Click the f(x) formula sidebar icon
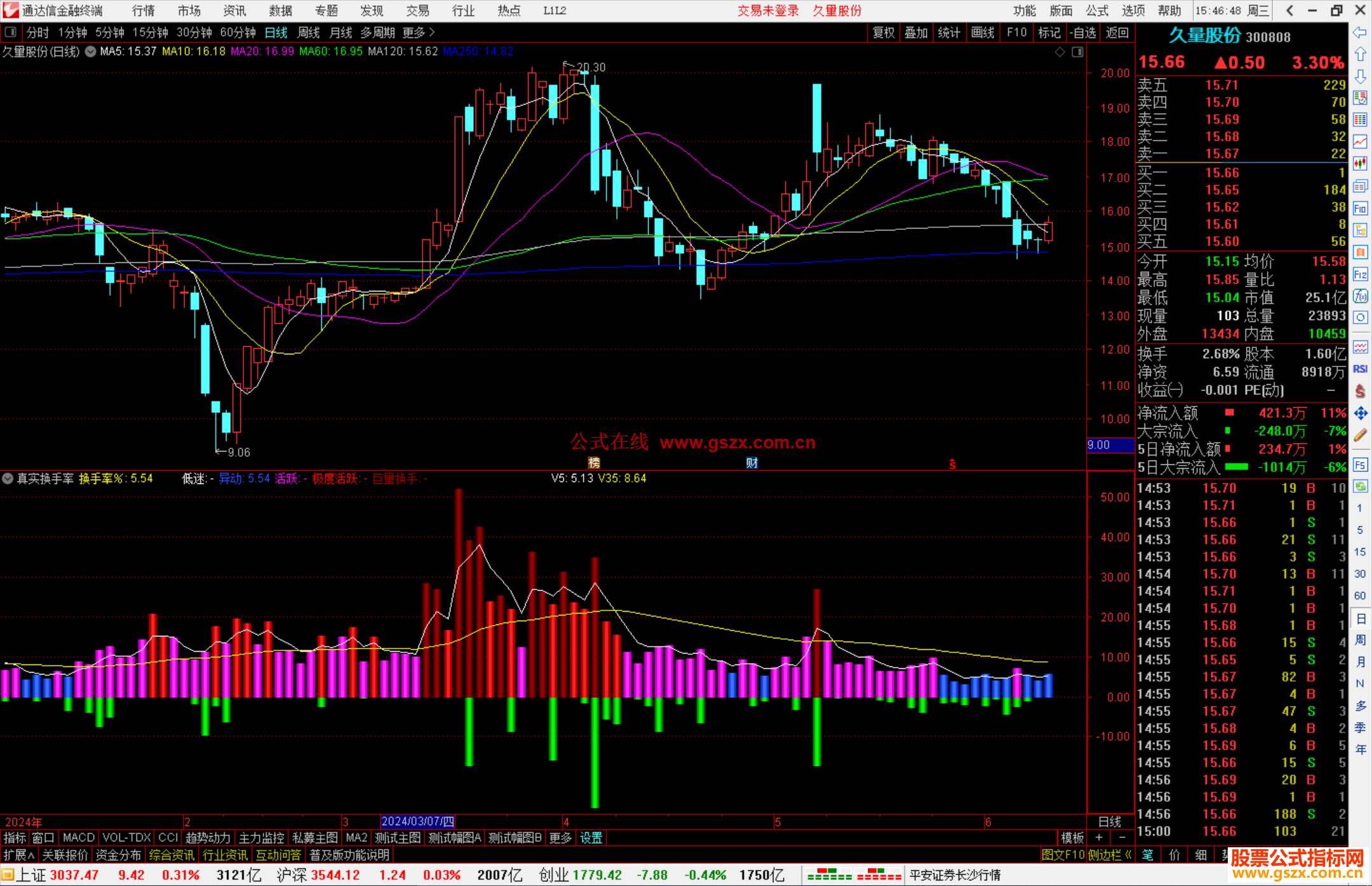The height and width of the screenshot is (886, 1372). (x=1360, y=296)
